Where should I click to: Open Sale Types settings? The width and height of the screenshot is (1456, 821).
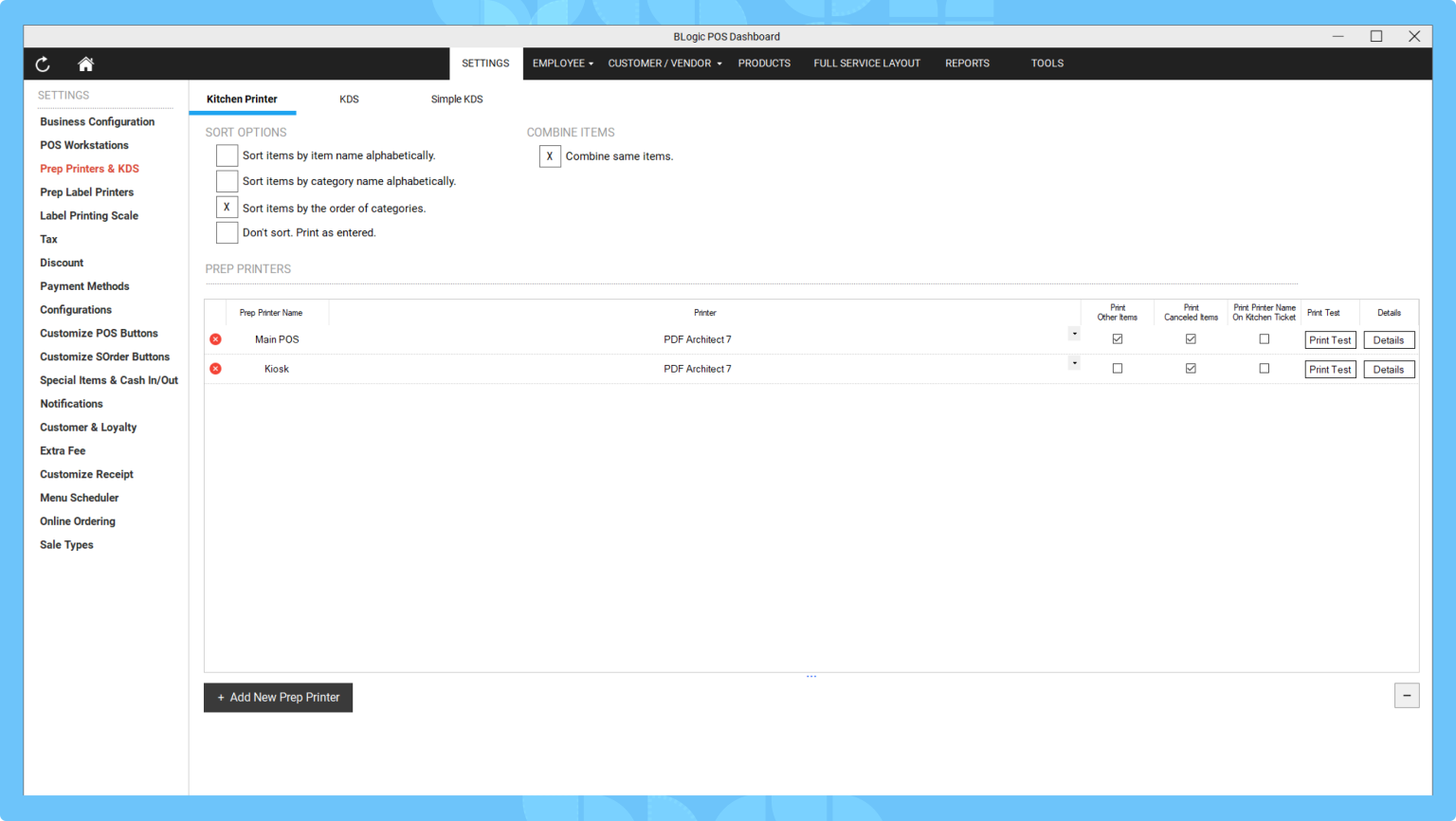click(x=66, y=545)
